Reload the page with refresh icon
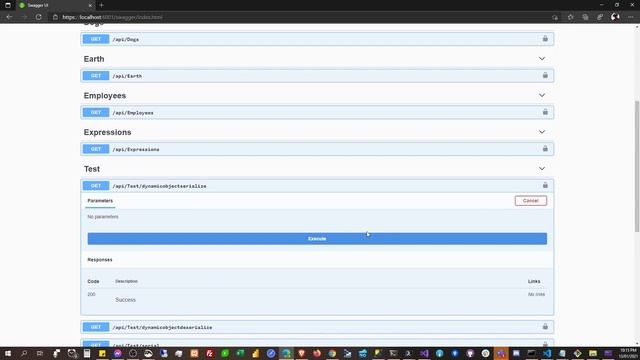The width and height of the screenshot is (640, 360). click(38, 17)
